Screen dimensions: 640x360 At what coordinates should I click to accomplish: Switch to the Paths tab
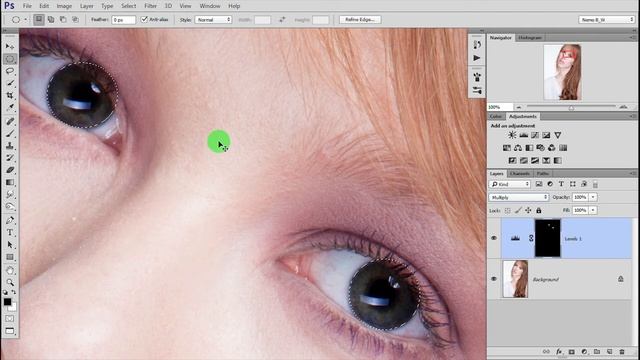(x=542, y=173)
